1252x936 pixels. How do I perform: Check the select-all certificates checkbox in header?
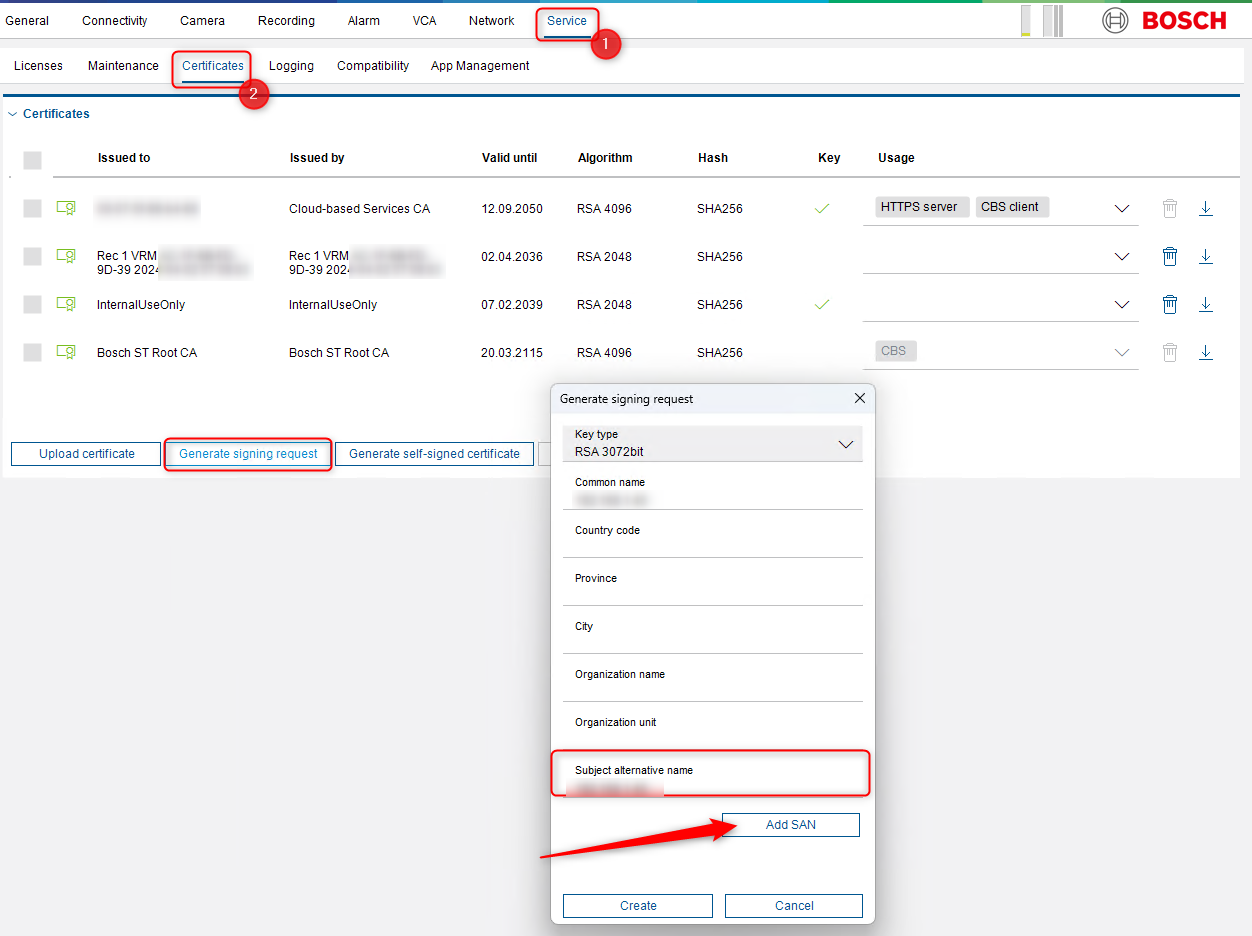pyautogui.click(x=33, y=160)
